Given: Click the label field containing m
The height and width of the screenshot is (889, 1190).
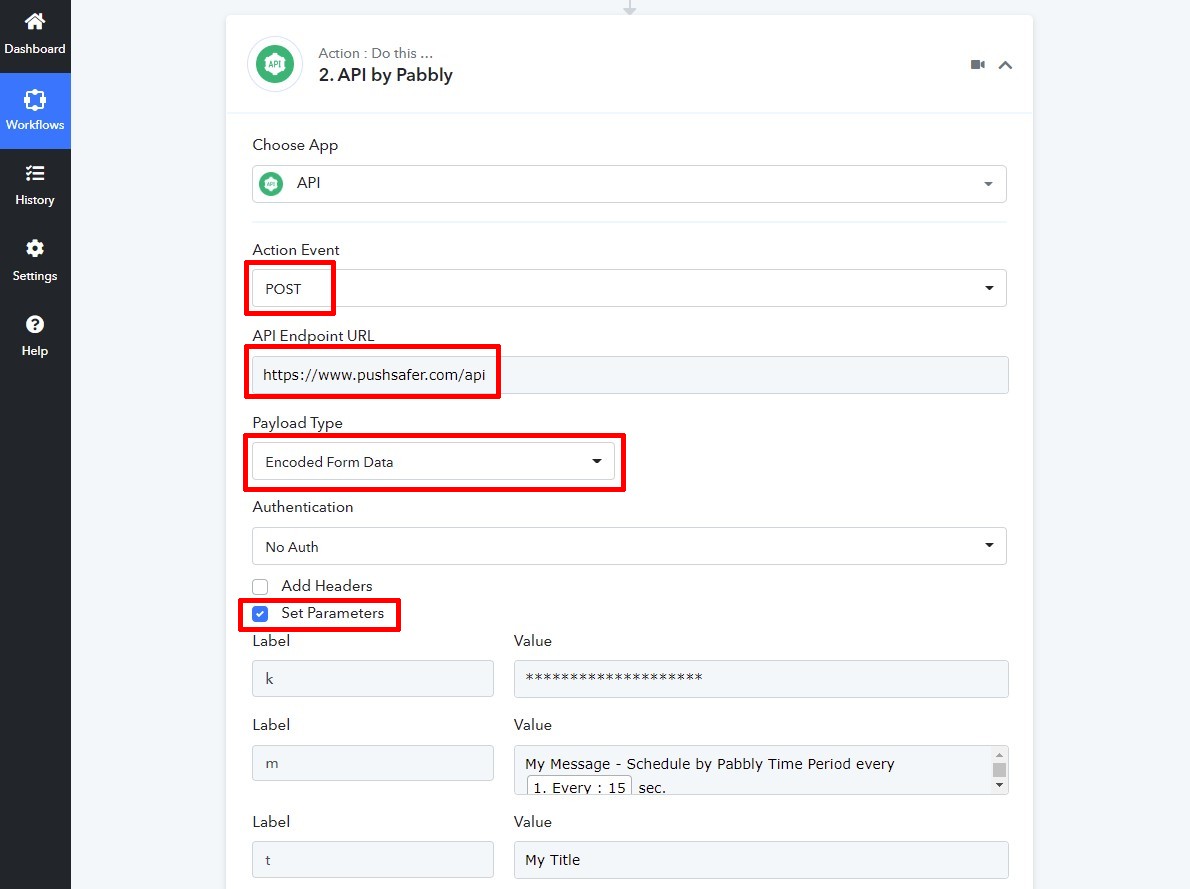Looking at the screenshot, I should click(373, 763).
